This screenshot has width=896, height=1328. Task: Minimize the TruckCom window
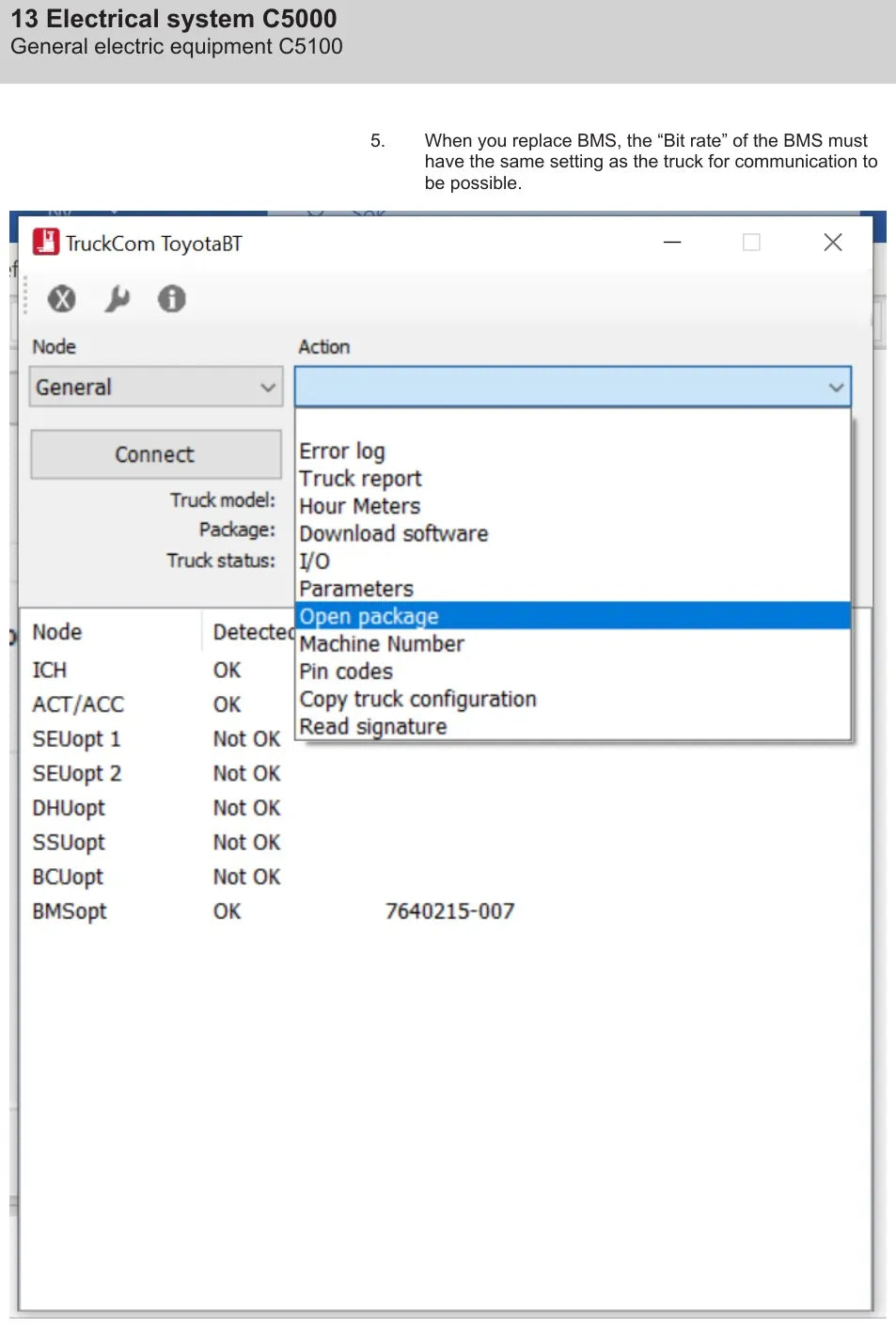tap(672, 243)
